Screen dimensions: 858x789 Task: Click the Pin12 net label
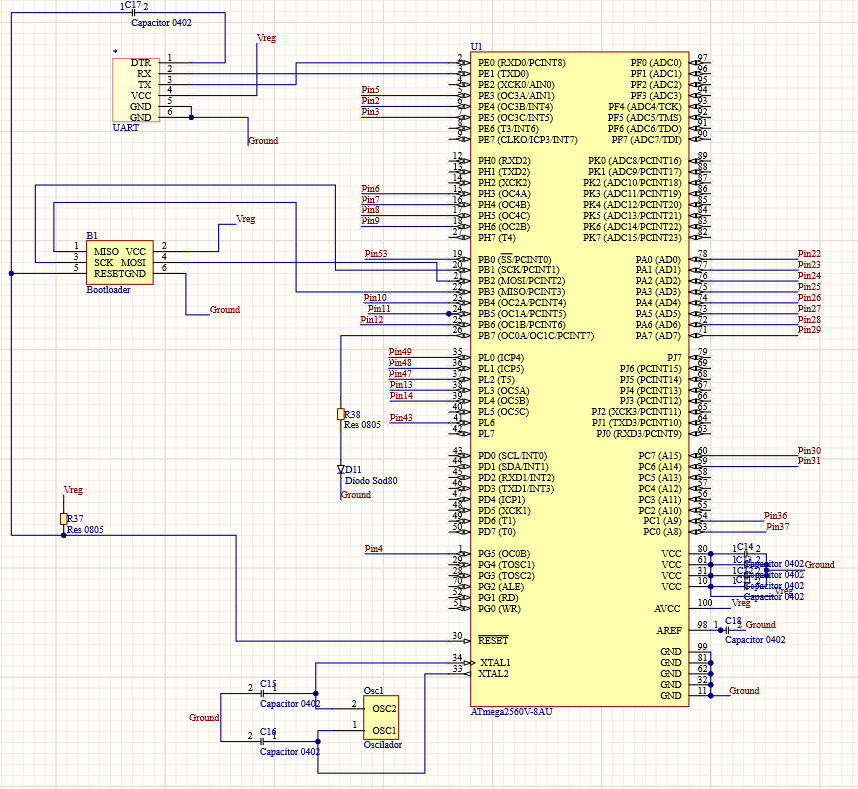coord(372,320)
